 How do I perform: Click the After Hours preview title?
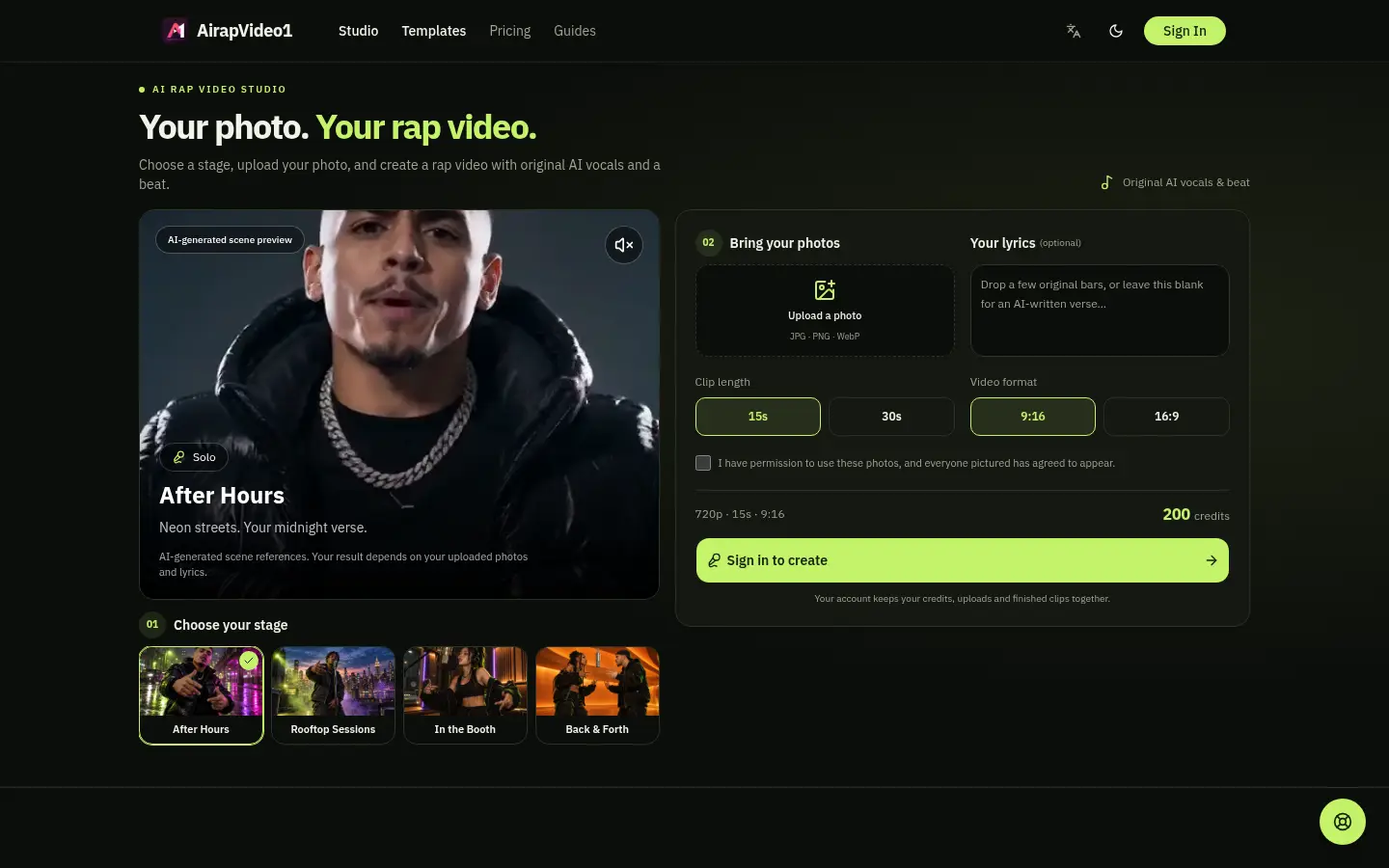[x=222, y=496]
